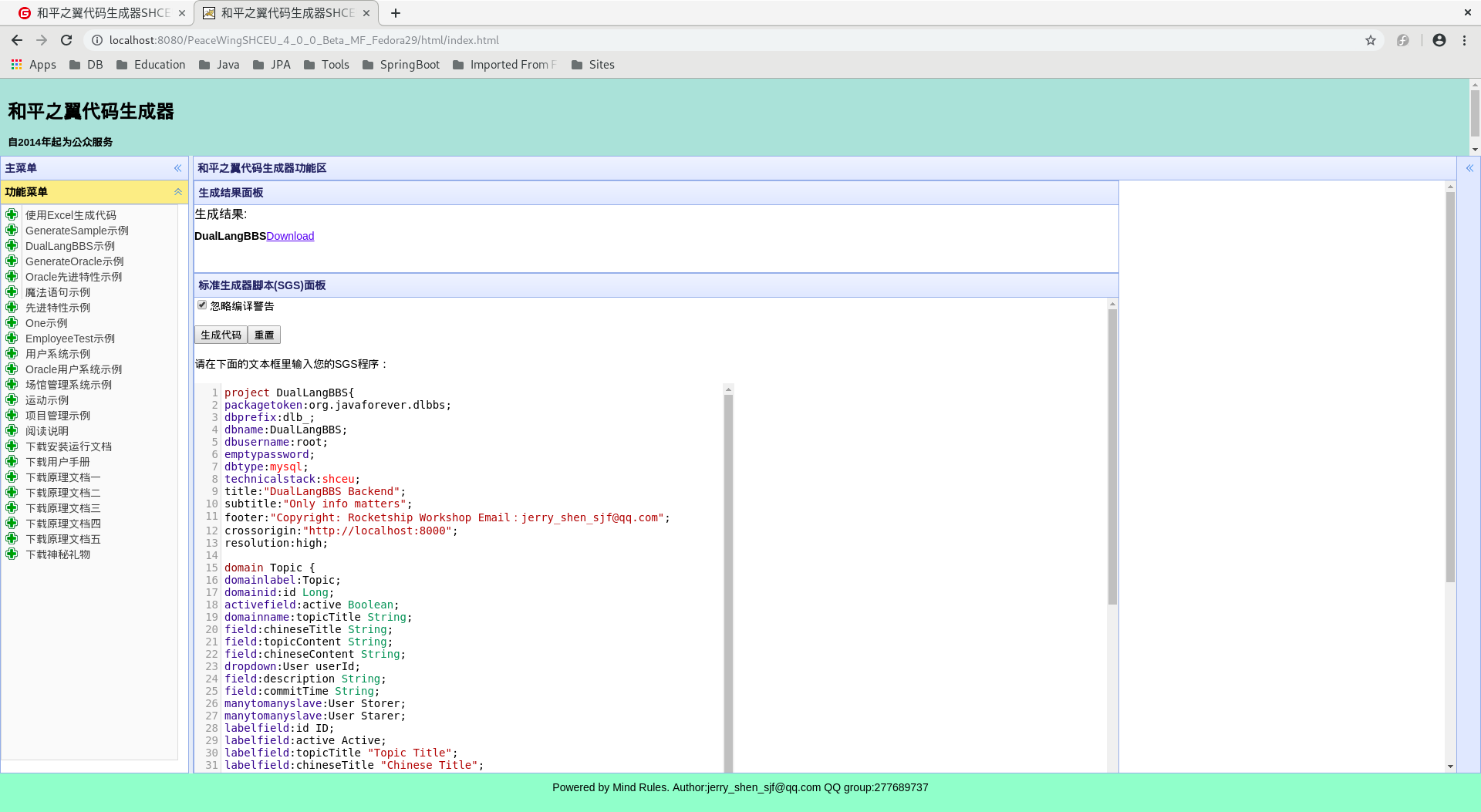Click the plus icon beside GenerateOracle示例
The image size is (1481, 812).
coord(12,261)
